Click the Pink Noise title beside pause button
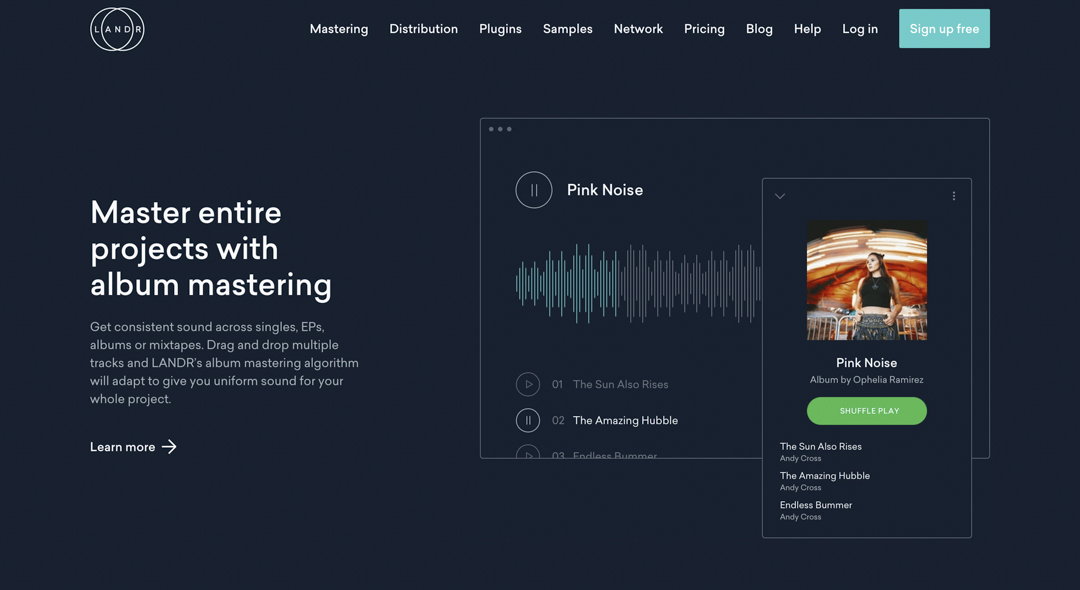Image resolution: width=1080 pixels, height=590 pixels. pos(605,190)
